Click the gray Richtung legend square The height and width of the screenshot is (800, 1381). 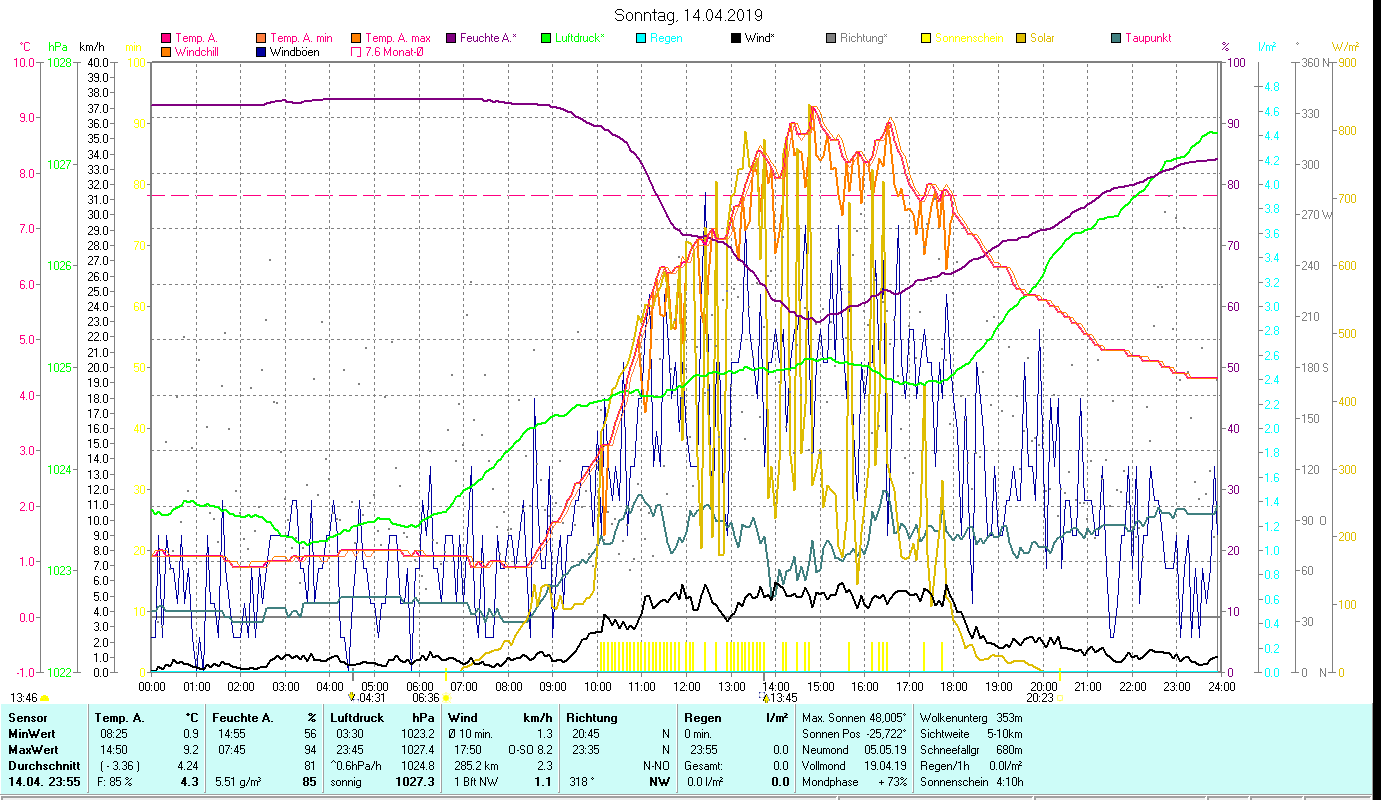click(x=831, y=39)
